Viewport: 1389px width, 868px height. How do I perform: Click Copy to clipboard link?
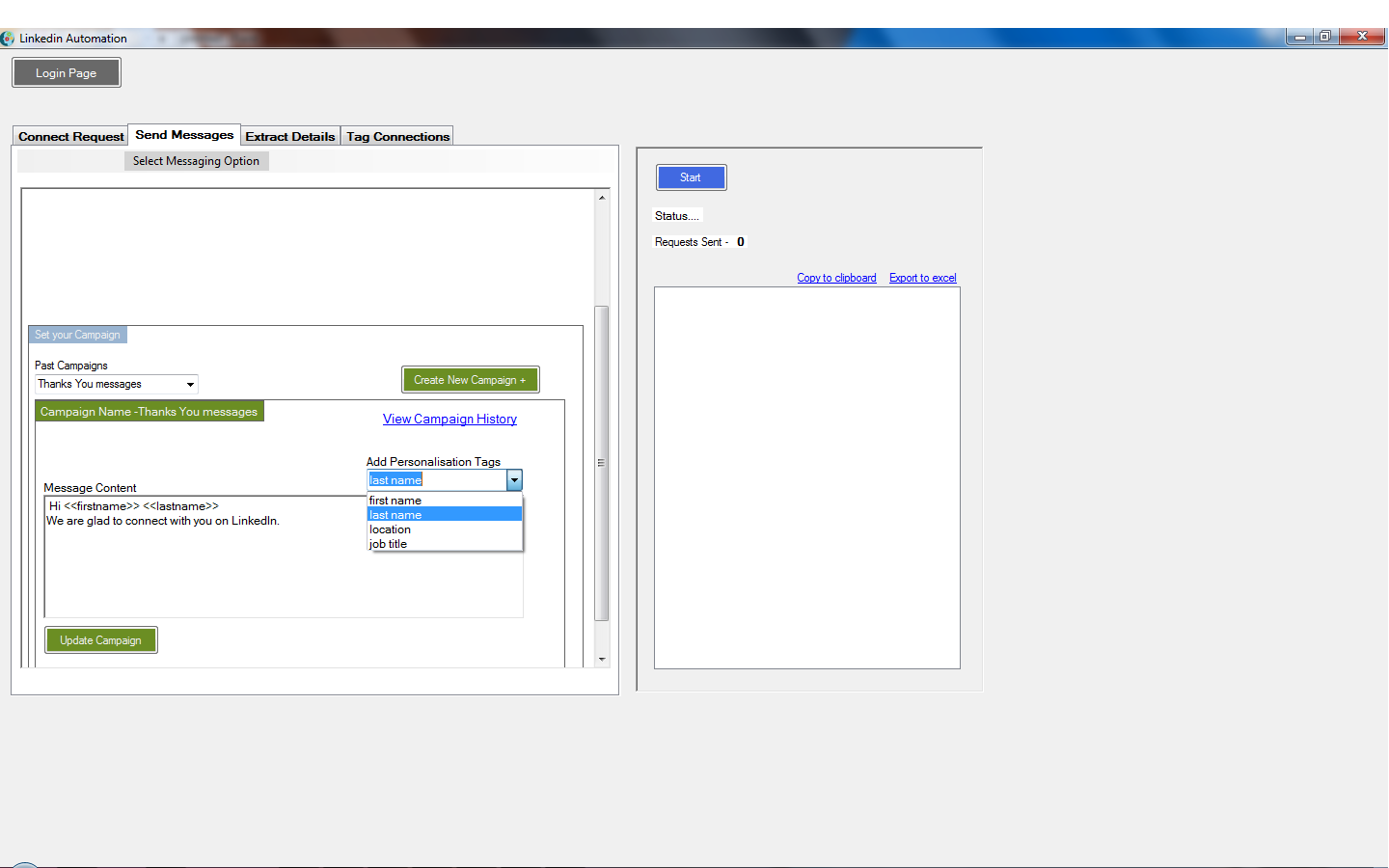[836, 278]
